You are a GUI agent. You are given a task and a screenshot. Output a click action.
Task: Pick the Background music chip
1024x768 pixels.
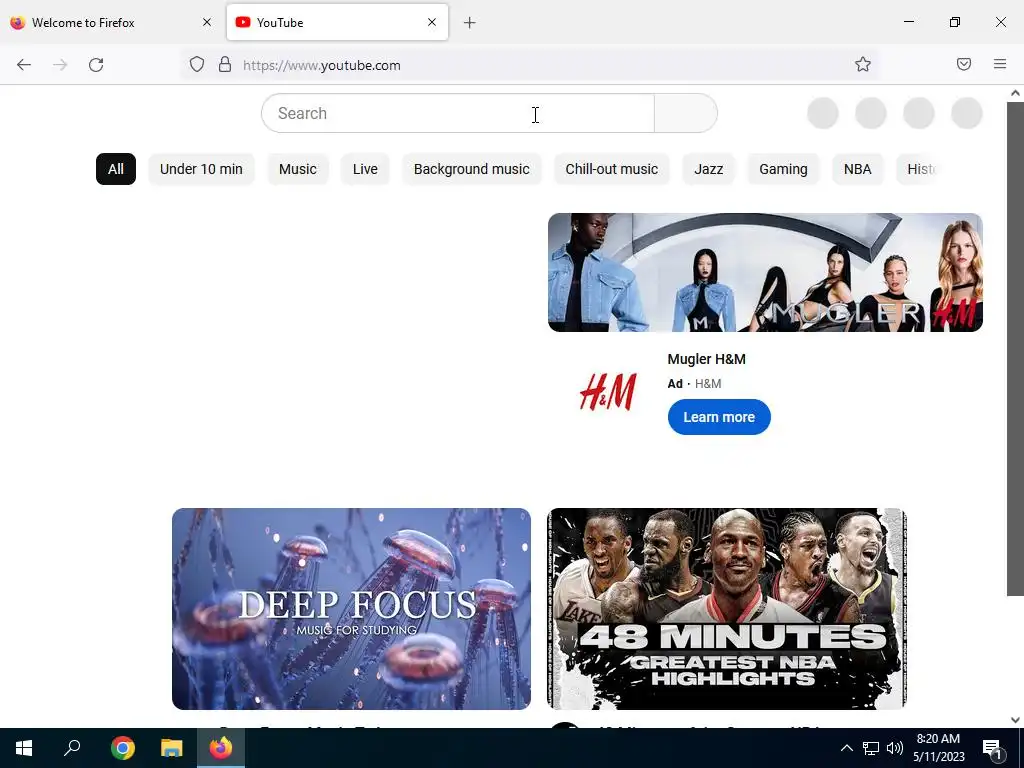click(472, 169)
